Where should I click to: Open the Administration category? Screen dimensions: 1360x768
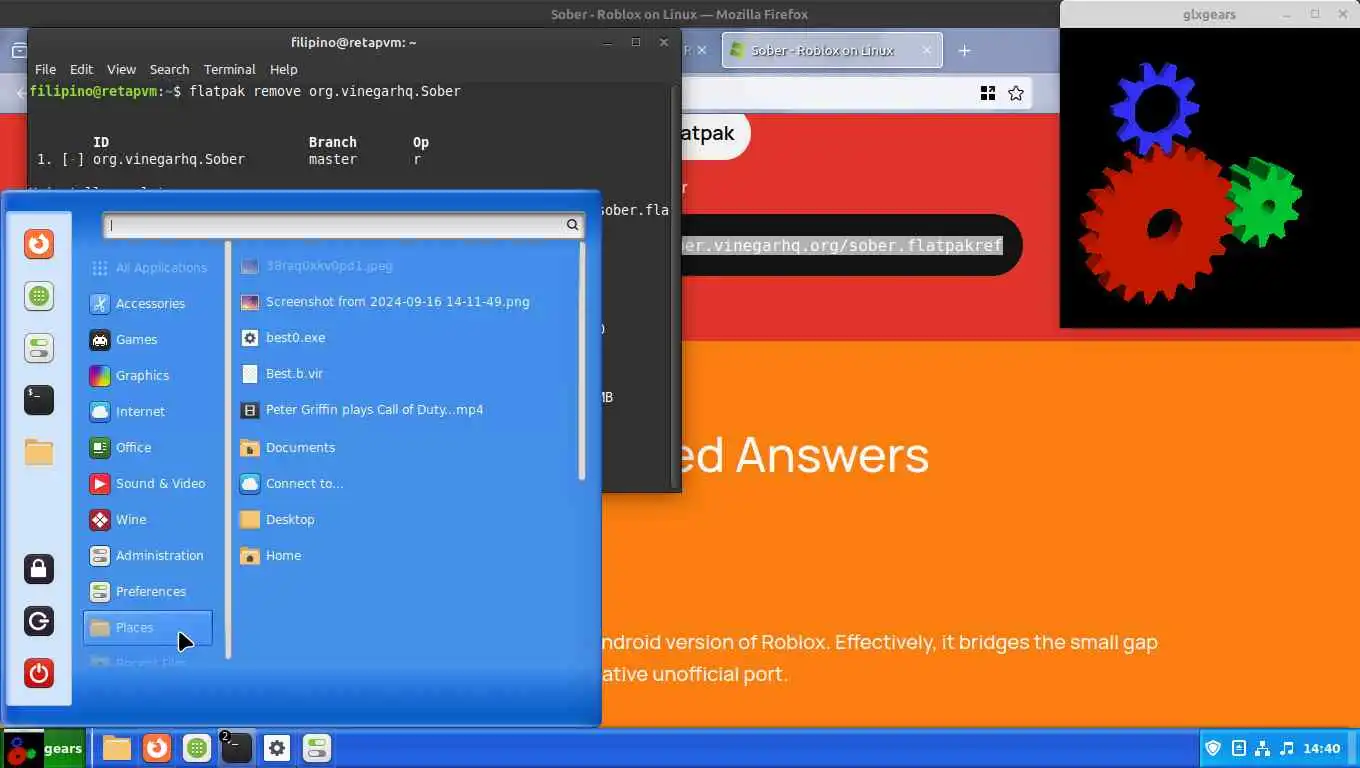(148, 555)
